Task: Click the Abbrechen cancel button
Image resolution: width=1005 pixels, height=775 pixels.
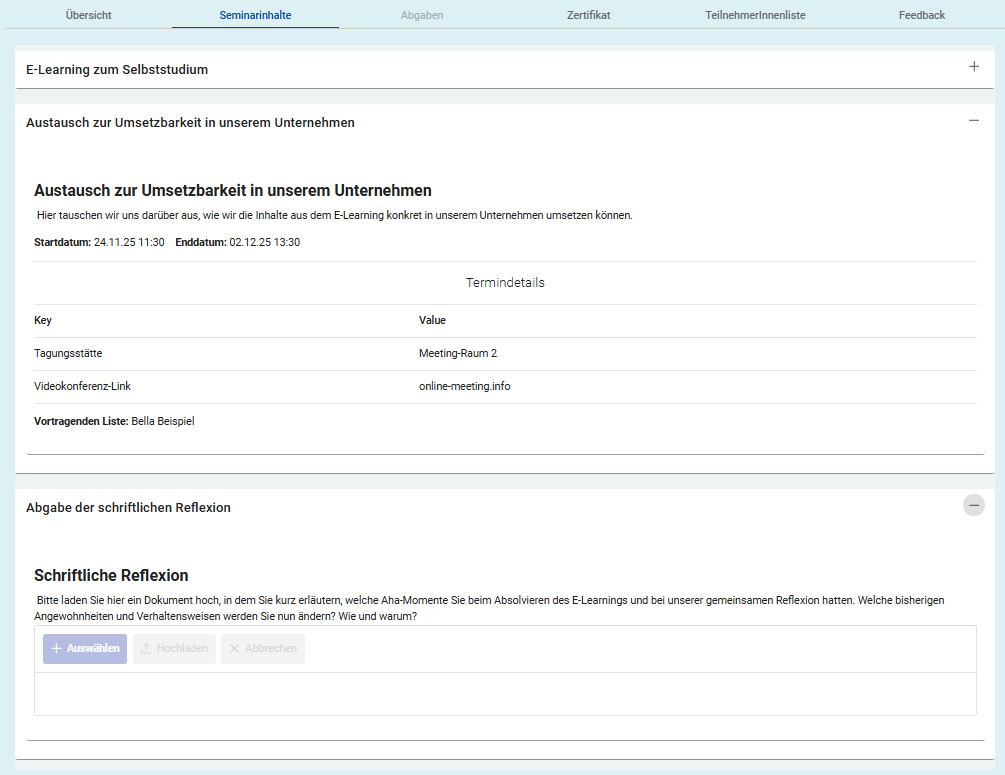Action: [263, 649]
